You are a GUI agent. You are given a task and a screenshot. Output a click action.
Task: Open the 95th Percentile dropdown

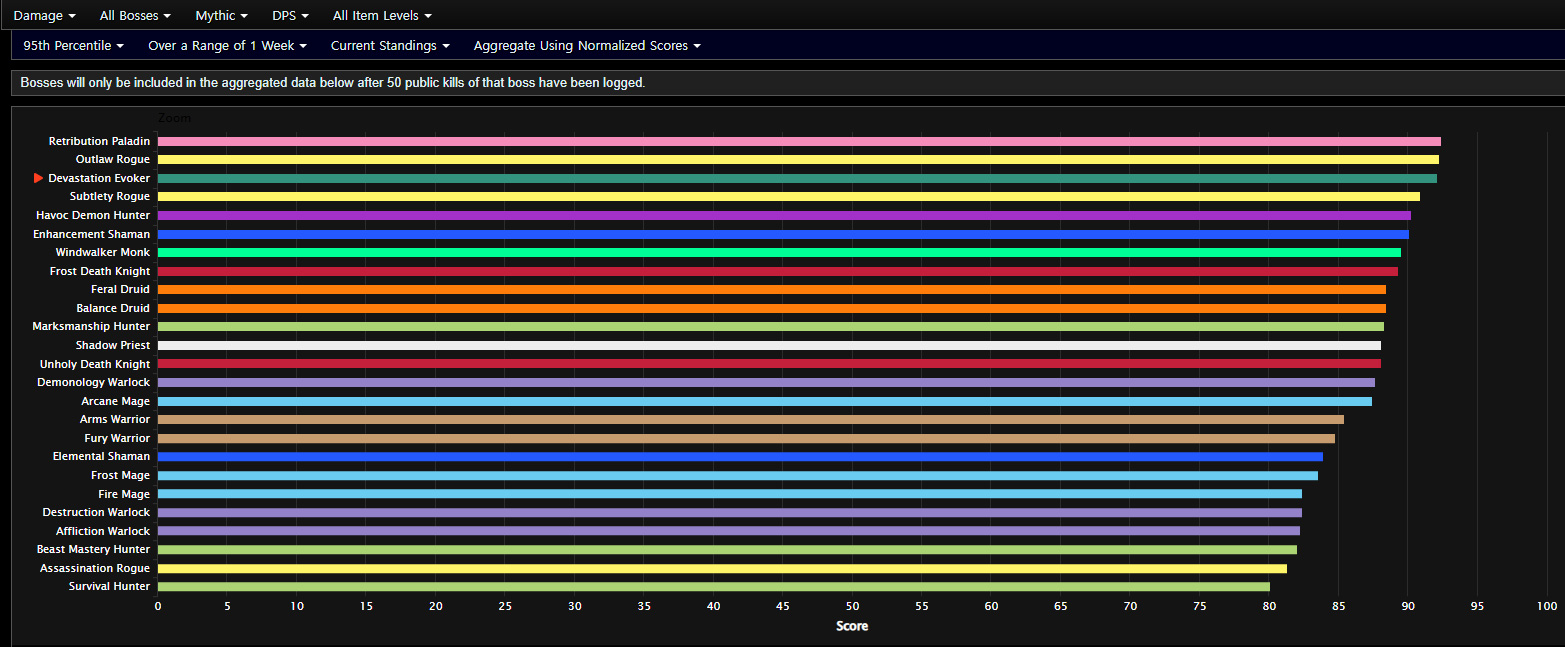coord(73,46)
